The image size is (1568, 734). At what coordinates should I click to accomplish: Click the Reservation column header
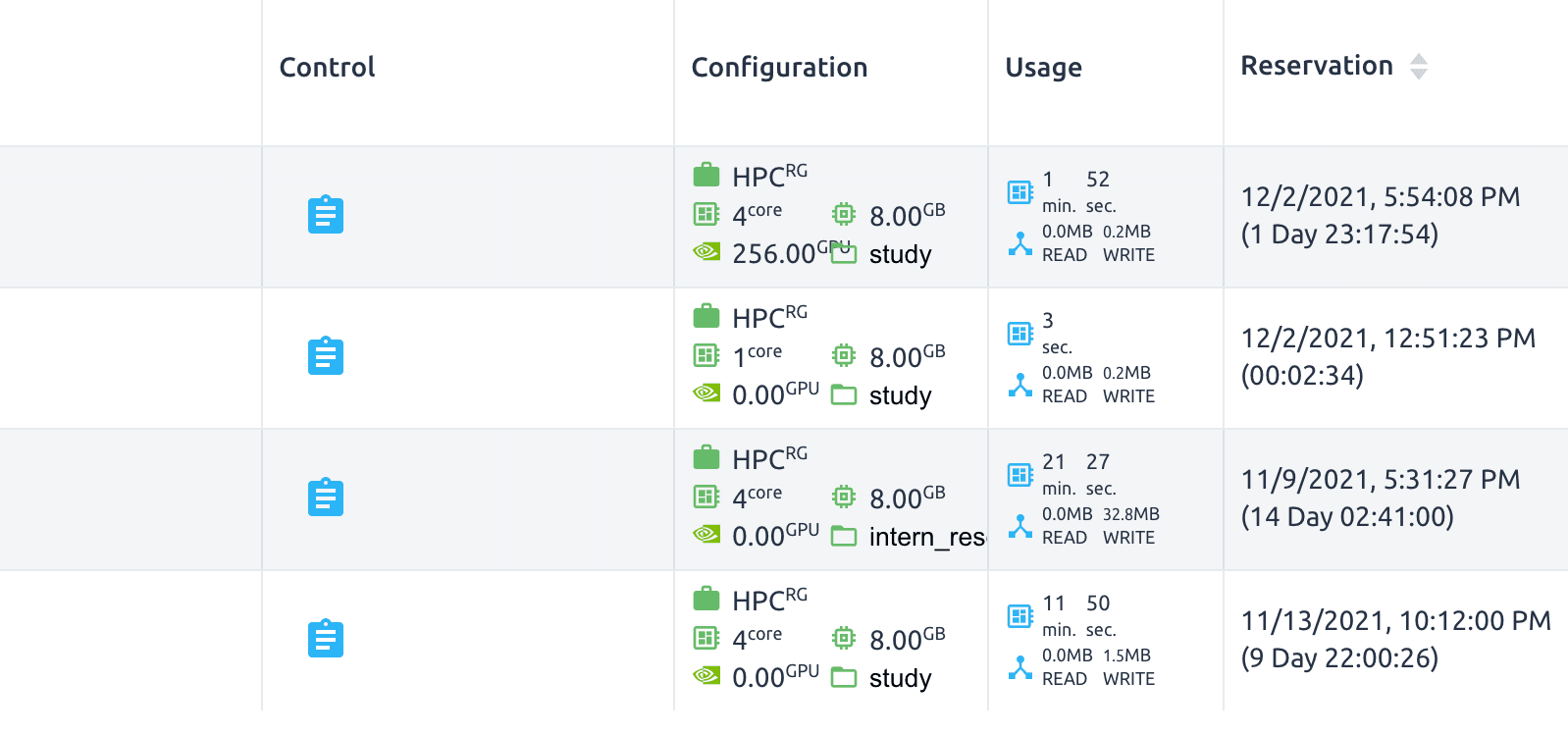[x=1317, y=66]
